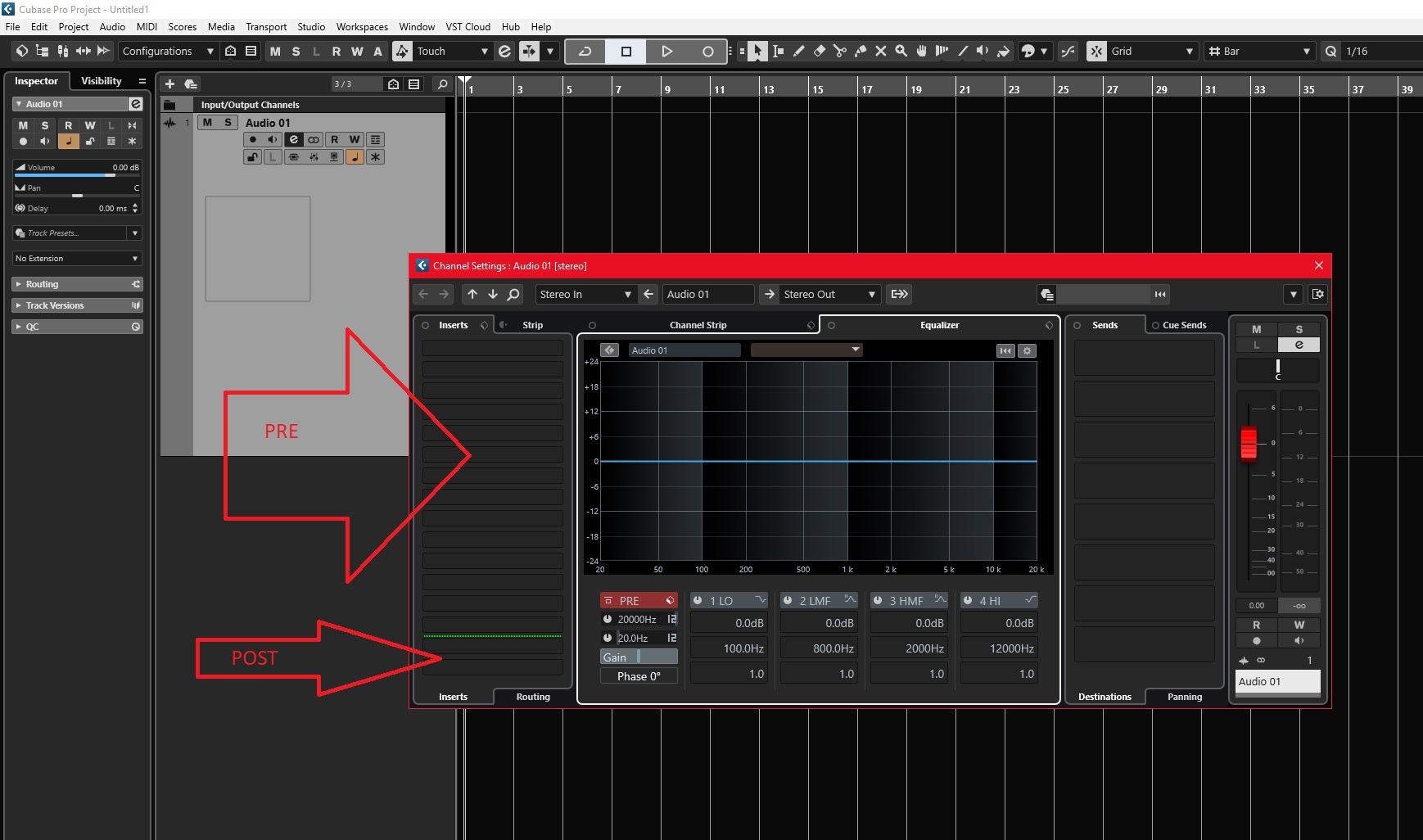Click the Add Track plus button

pos(169,84)
